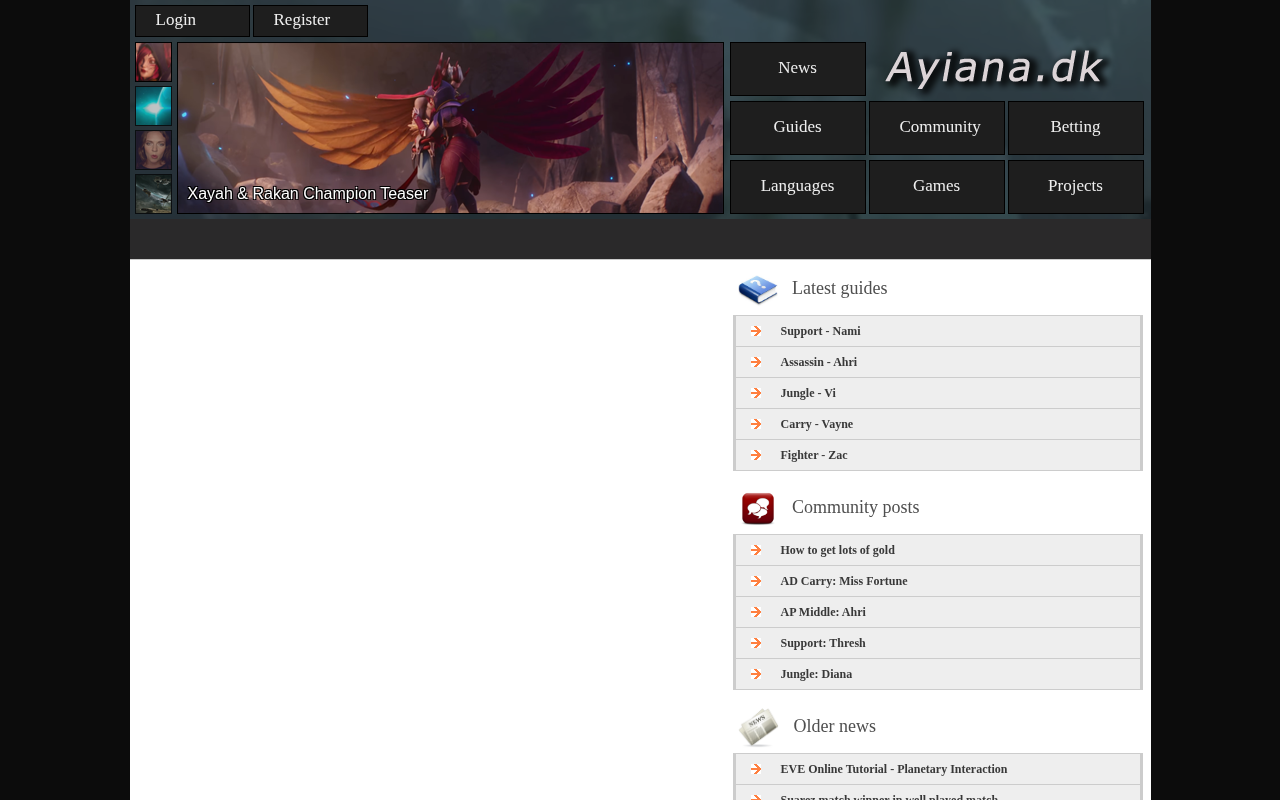Click the arrow icon beside EVE Online Tutorial
Image resolution: width=1280 pixels, height=800 pixels.
click(x=756, y=769)
